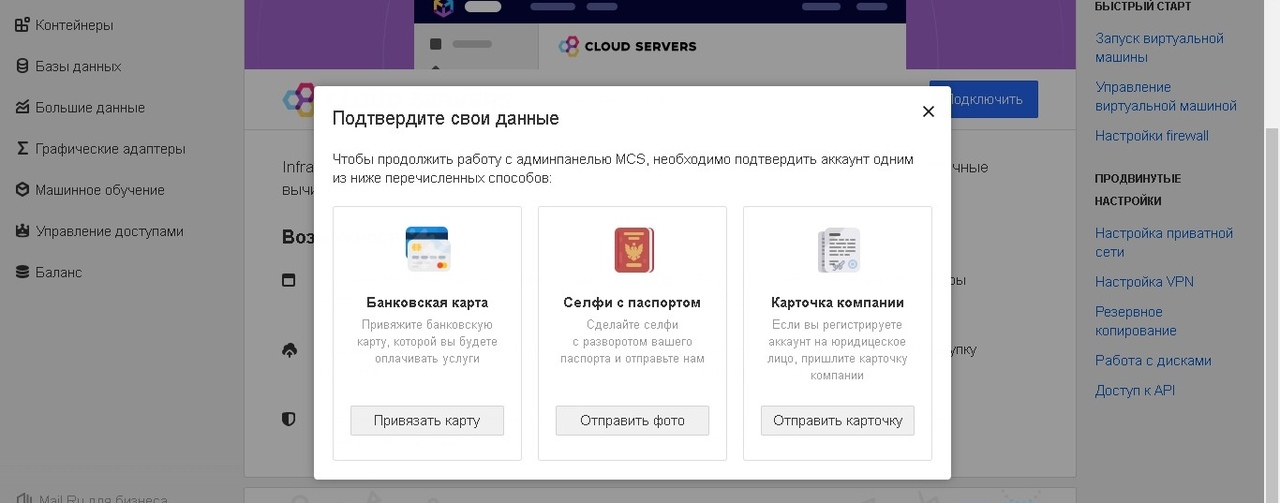Follow the Настройка VPN link
1280x503 pixels.
[x=1144, y=282]
